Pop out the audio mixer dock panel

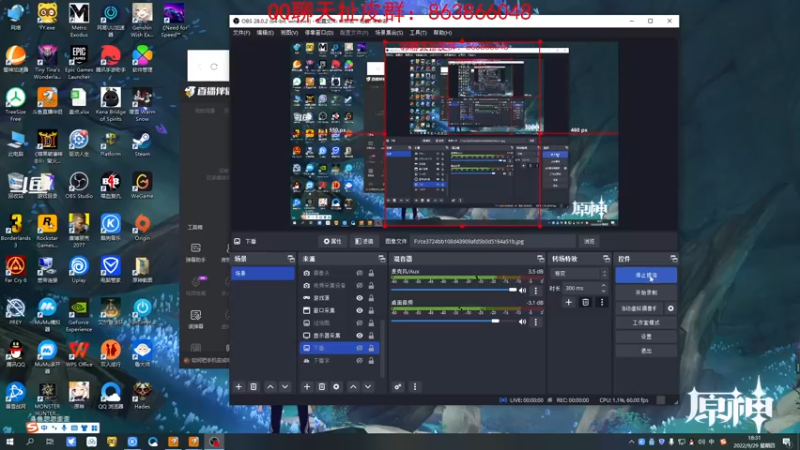point(540,259)
